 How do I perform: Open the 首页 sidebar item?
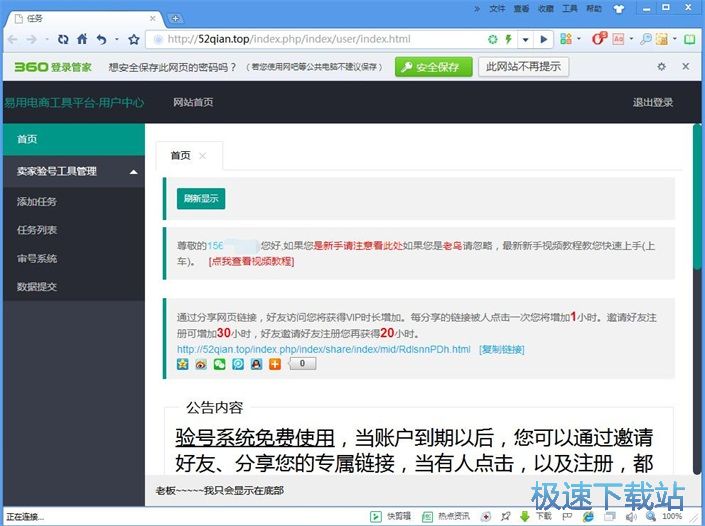[x=74, y=139]
